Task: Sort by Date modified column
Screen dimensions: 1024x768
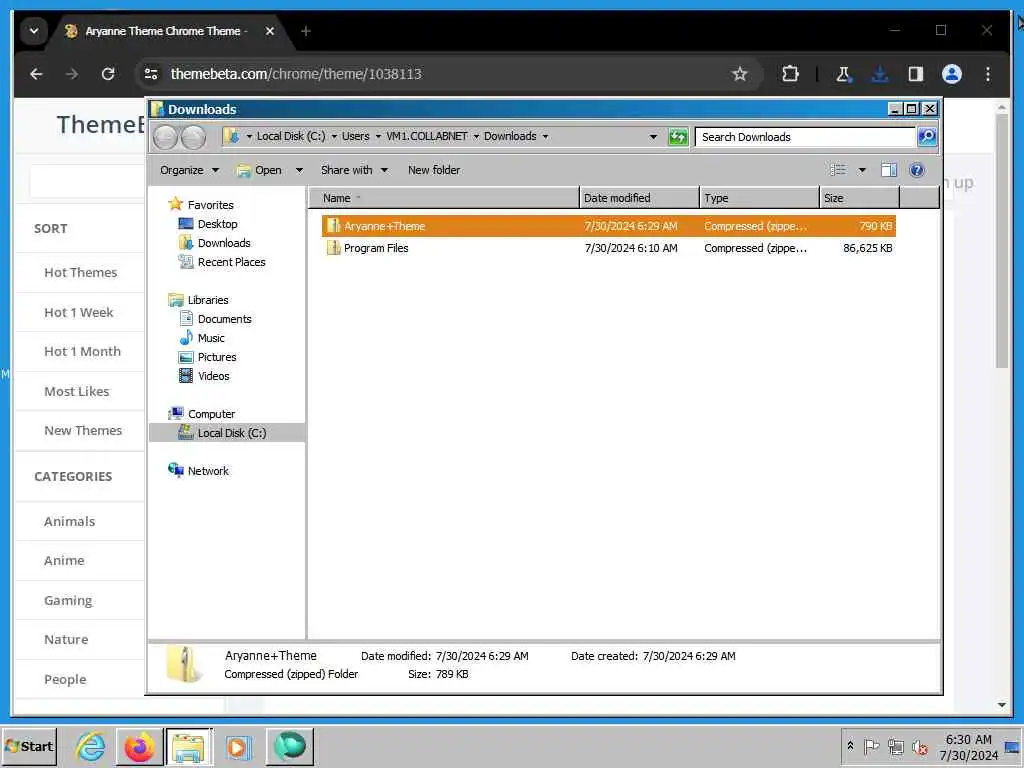Action: pos(639,198)
